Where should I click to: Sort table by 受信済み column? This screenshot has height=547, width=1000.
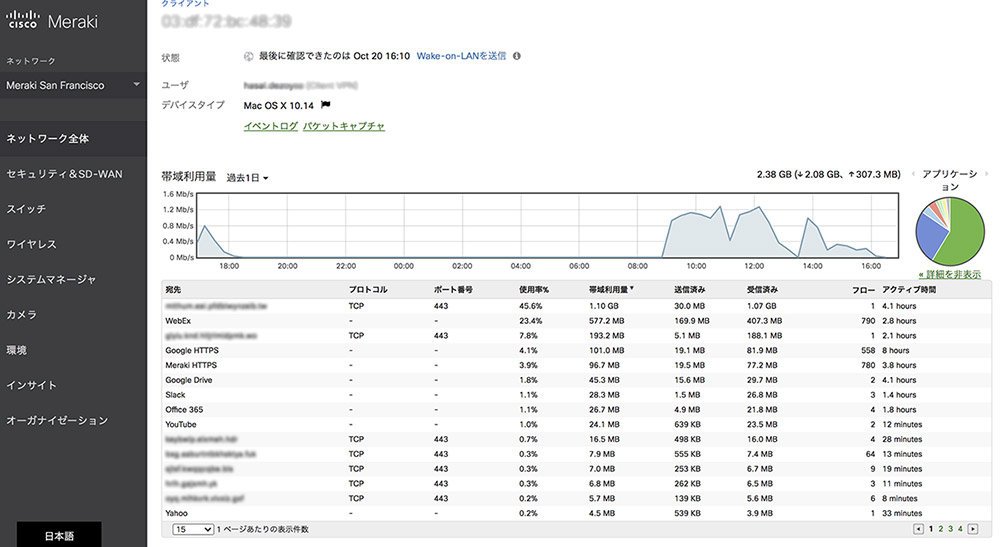point(762,289)
